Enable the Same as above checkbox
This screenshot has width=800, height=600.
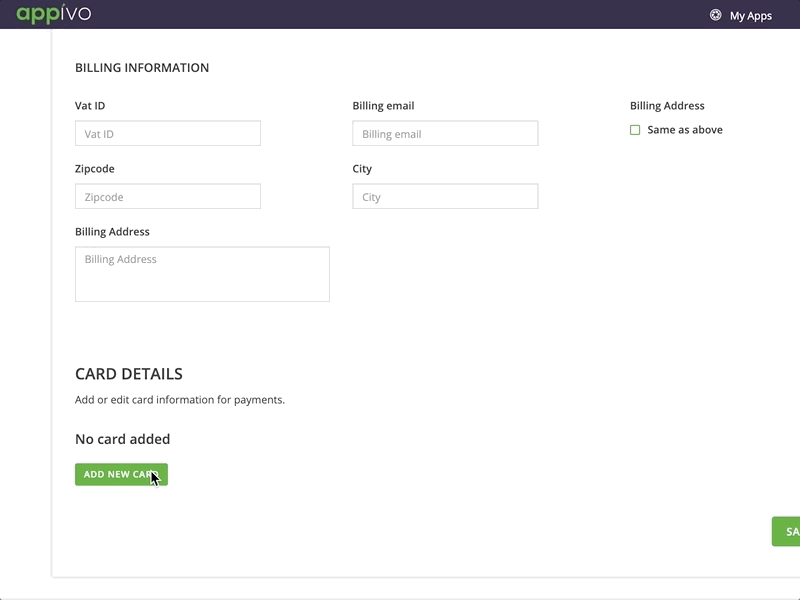click(637, 129)
